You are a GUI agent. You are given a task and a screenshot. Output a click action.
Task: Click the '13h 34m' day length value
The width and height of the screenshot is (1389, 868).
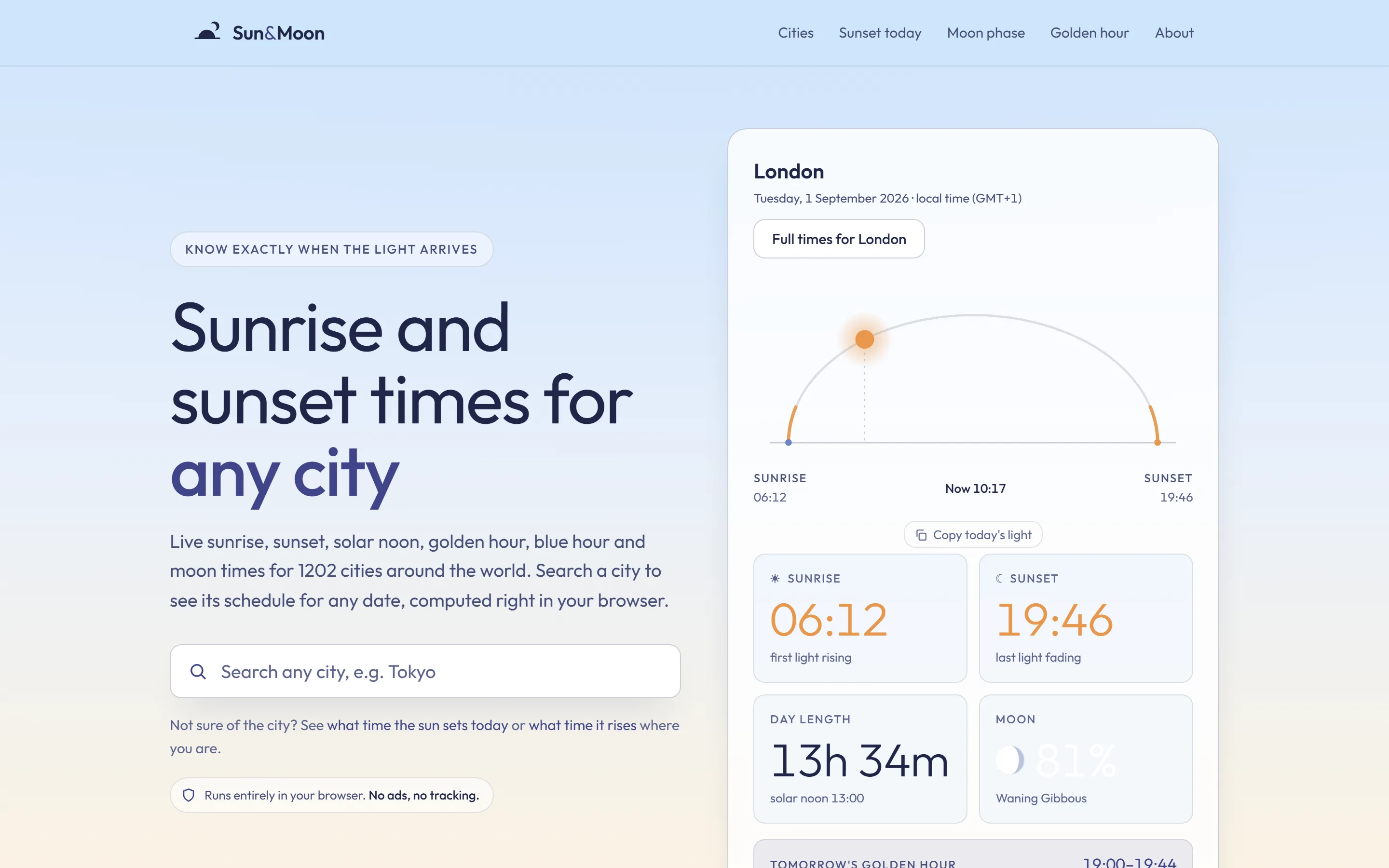859,761
